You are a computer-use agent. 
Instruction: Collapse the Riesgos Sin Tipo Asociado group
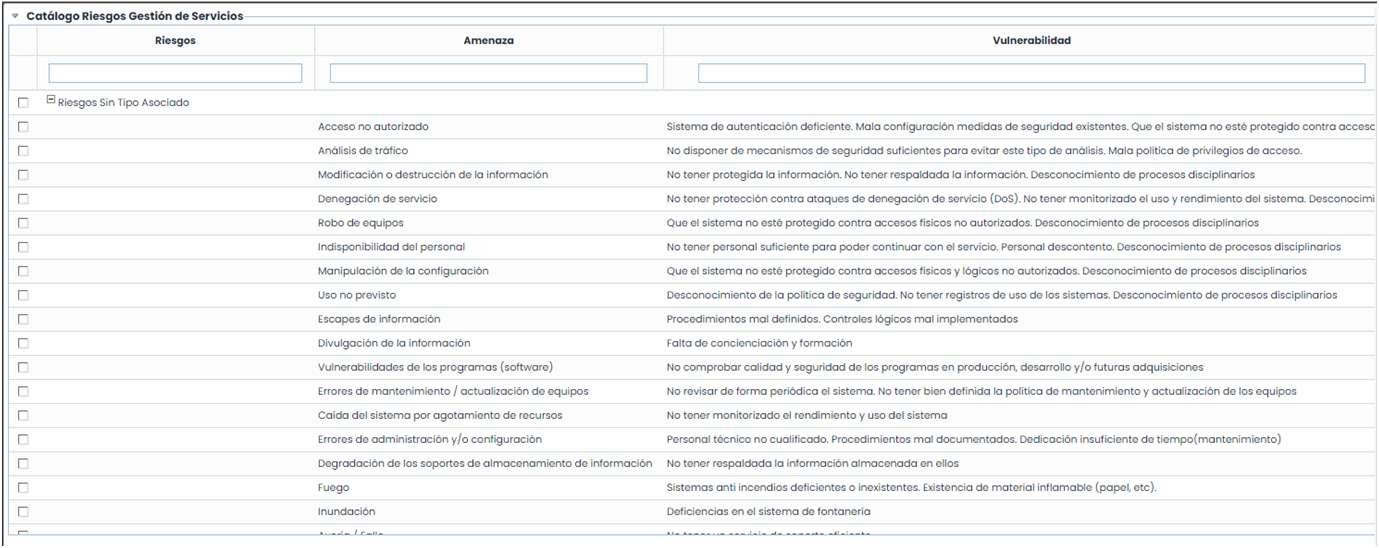50,101
